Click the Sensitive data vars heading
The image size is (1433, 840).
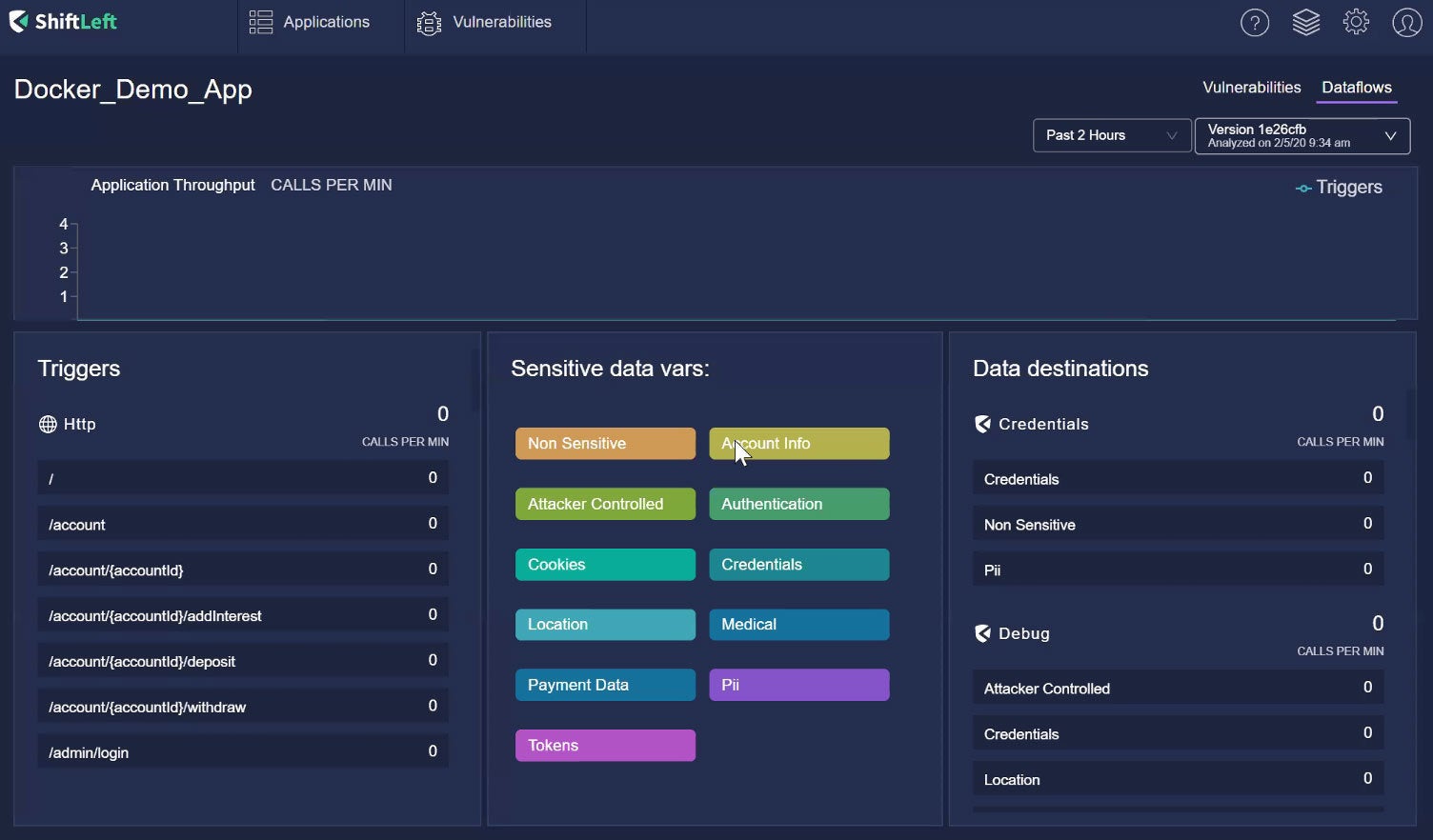click(610, 369)
